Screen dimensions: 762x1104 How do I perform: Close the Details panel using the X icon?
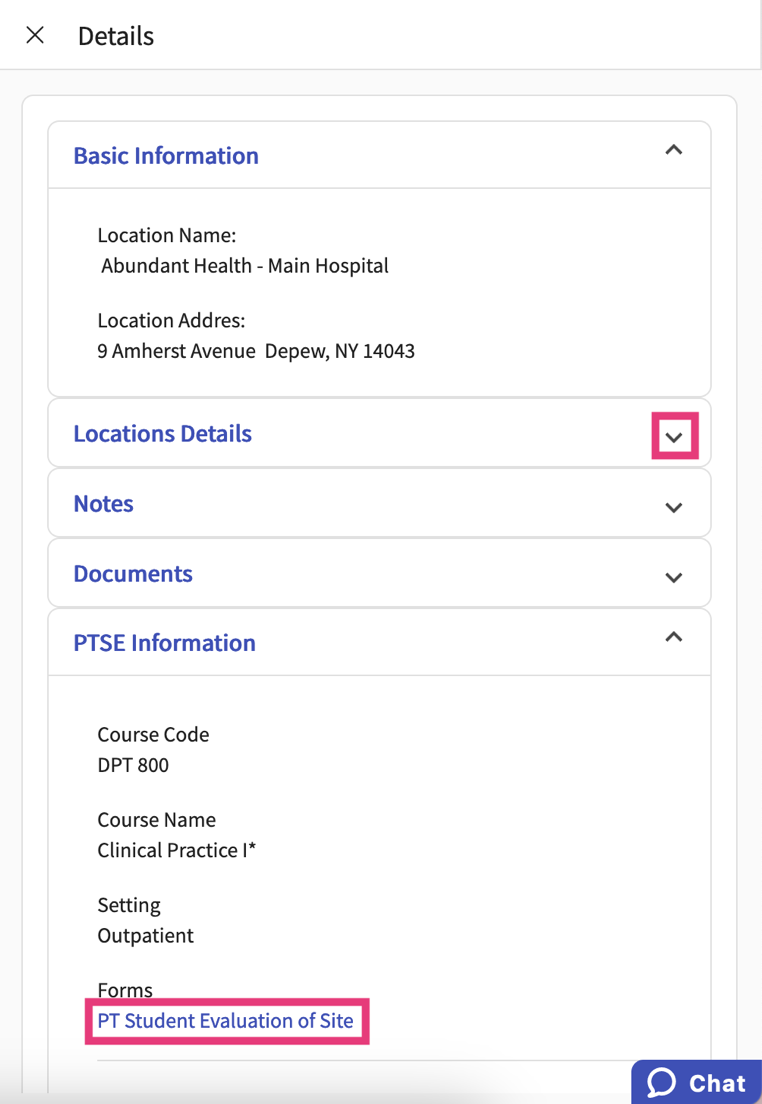pos(34,34)
